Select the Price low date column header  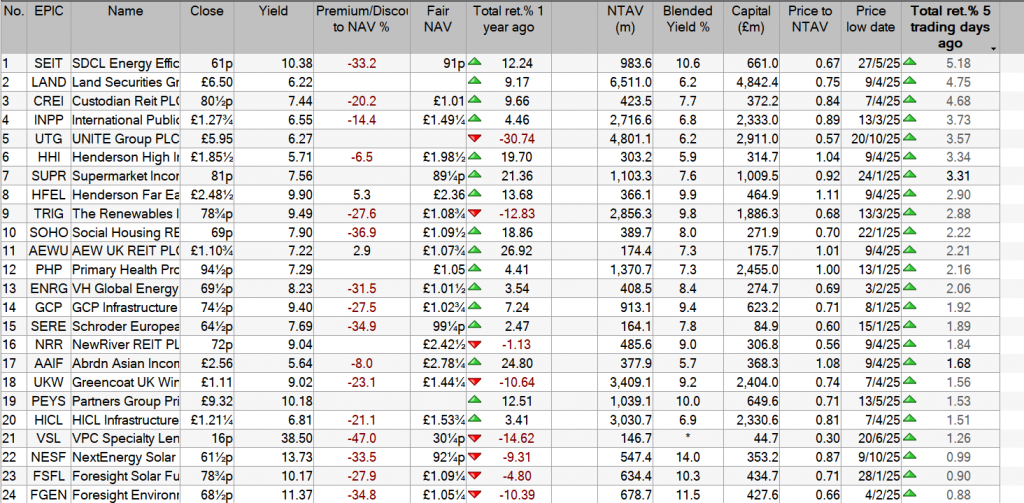point(869,19)
